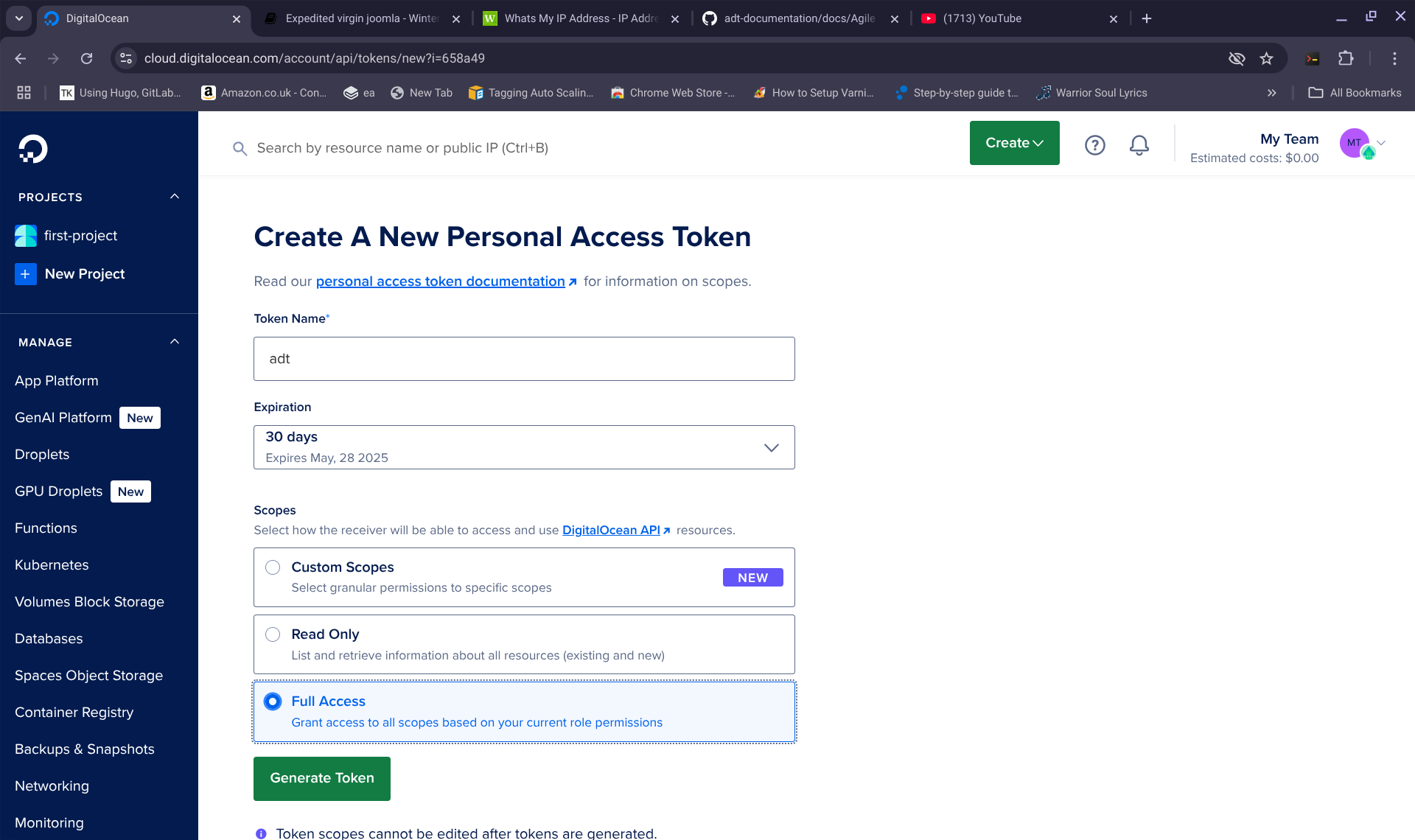Click the MT team avatar
Image resolution: width=1415 pixels, height=840 pixels.
coord(1355,143)
